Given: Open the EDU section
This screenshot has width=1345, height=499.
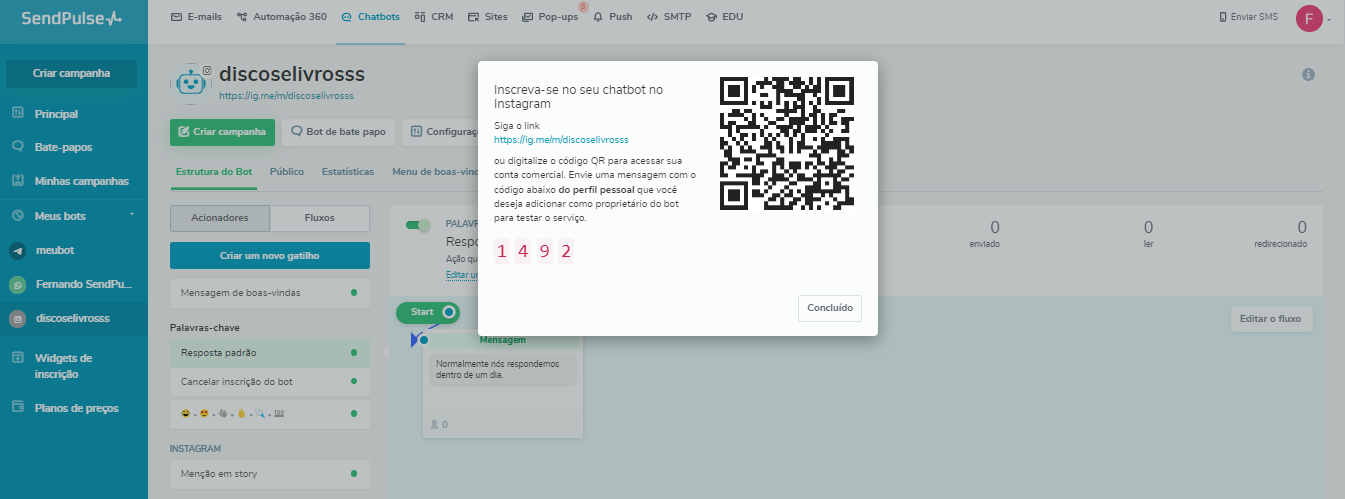Looking at the screenshot, I should pos(724,17).
